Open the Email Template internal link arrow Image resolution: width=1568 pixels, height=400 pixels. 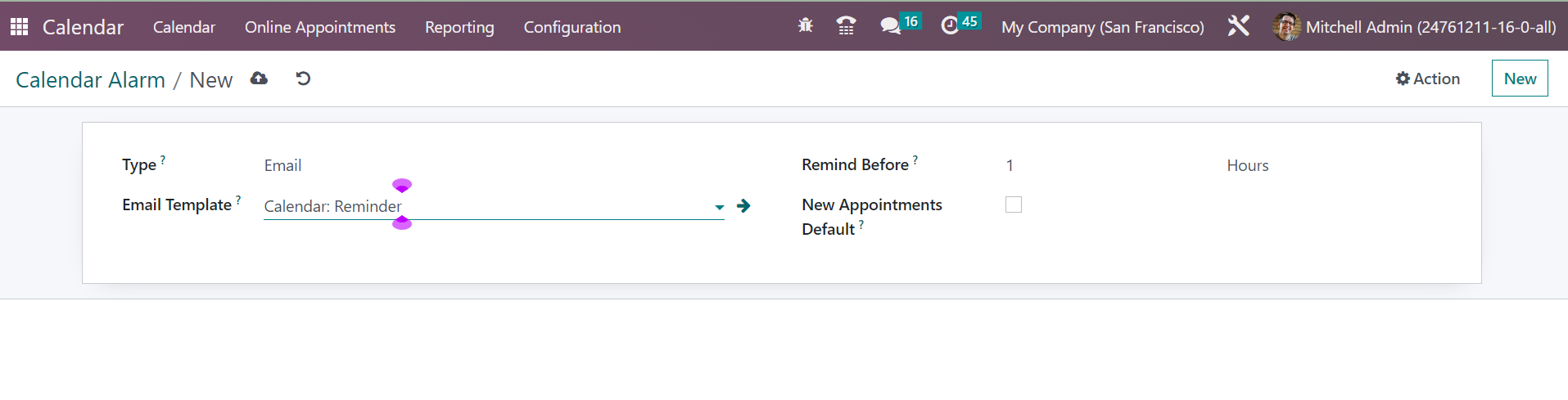(743, 206)
